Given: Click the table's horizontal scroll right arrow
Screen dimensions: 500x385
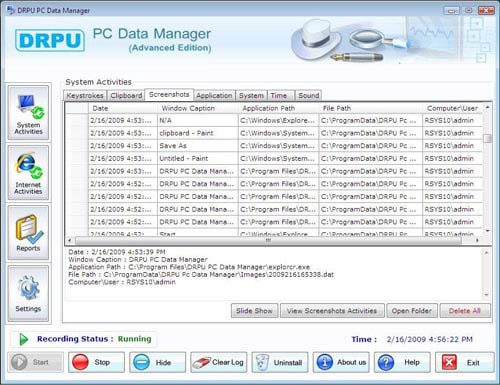Looking at the screenshot, I should pyautogui.click(x=477, y=240).
